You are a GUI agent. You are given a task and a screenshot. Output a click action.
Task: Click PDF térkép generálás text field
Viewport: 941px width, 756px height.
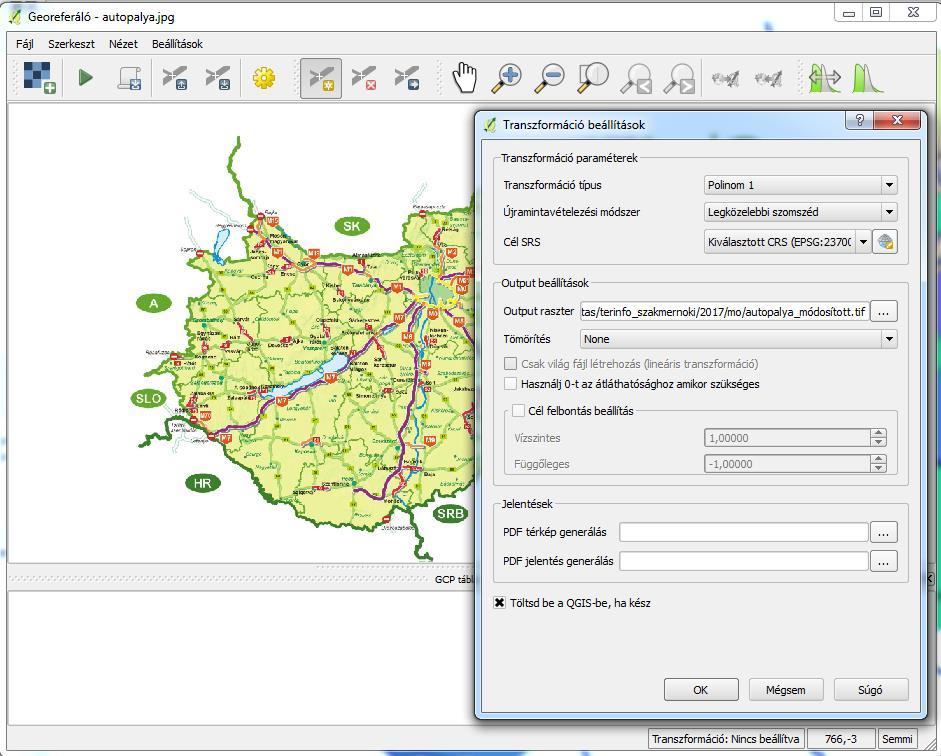[x=744, y=532]
